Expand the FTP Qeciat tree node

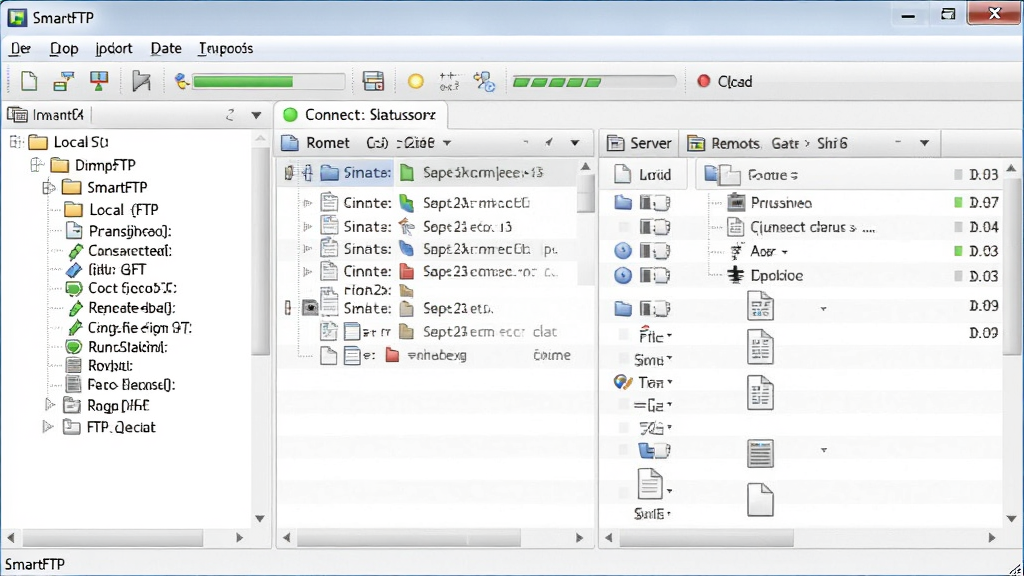(48, 427)
